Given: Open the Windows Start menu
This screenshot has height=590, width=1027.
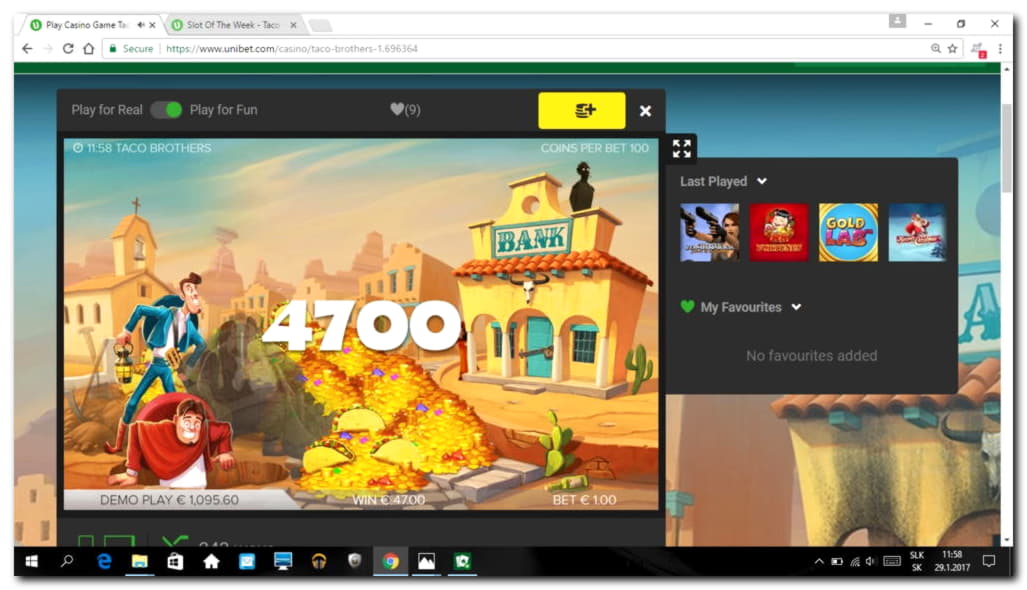Looking at the screenshot, I should (31, 561).
